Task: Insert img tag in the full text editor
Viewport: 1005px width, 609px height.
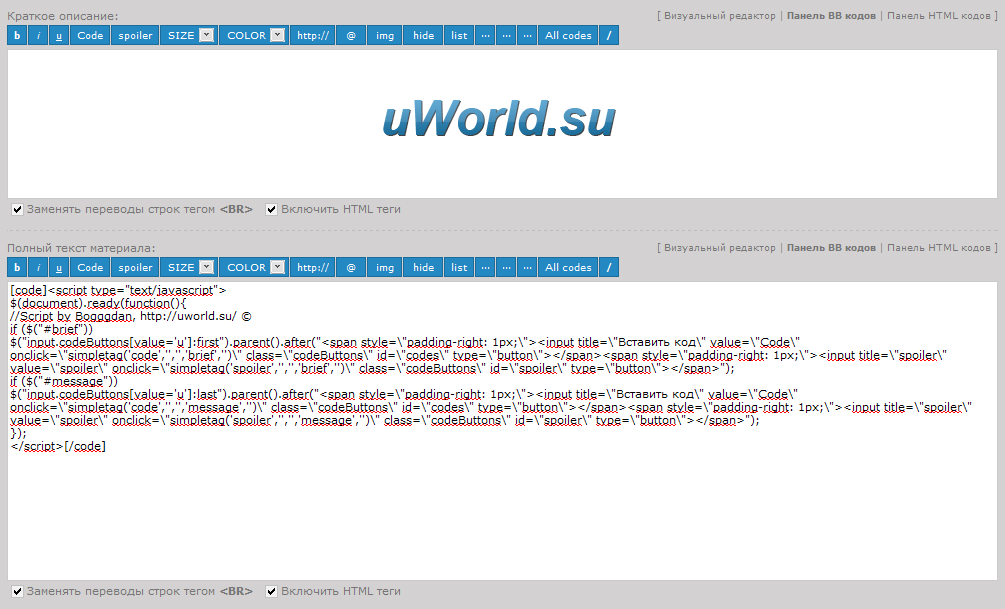Action: 385,267
